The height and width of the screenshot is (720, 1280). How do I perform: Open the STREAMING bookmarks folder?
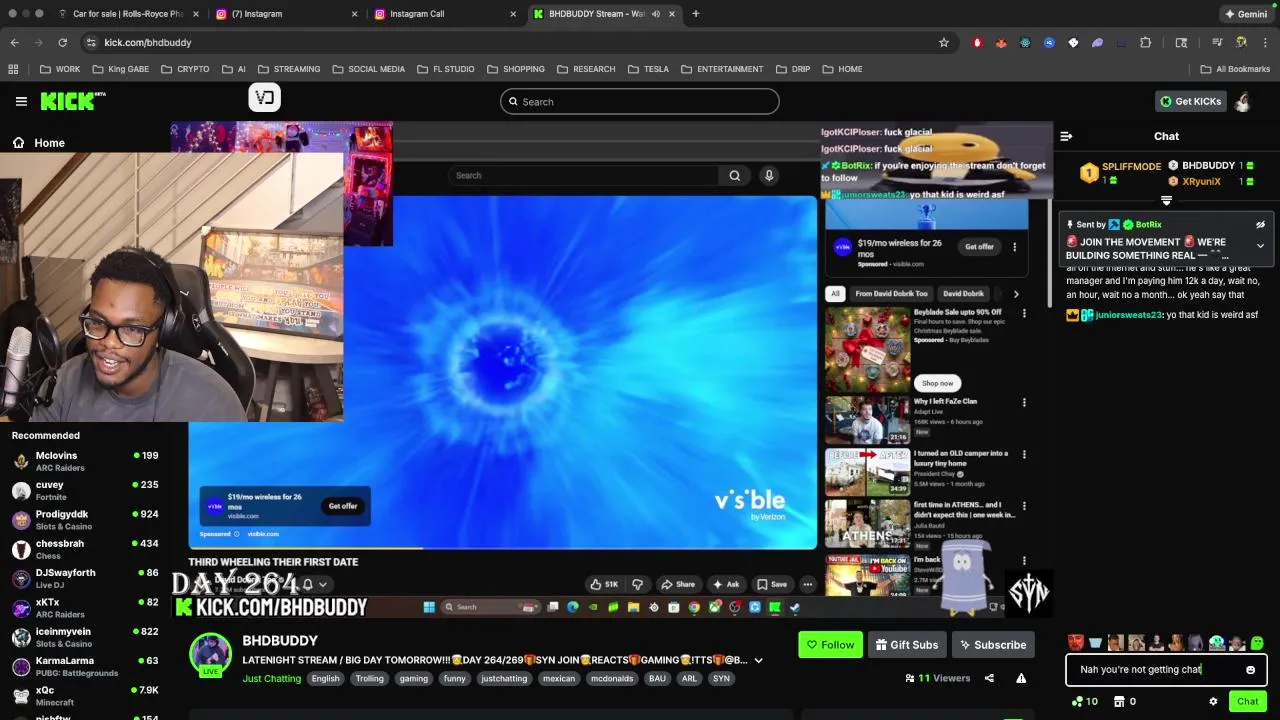coord(289,69)
